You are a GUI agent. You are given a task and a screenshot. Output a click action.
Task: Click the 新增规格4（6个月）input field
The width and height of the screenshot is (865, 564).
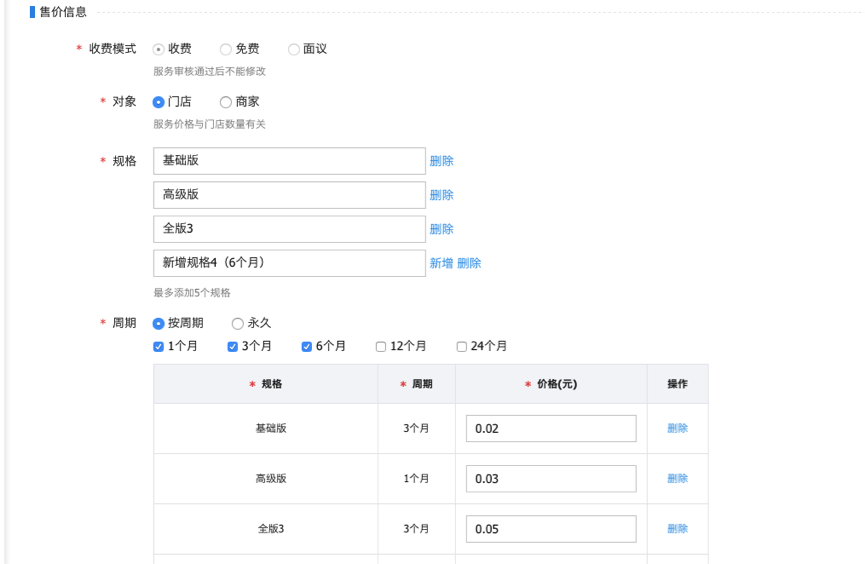point(289,263)
